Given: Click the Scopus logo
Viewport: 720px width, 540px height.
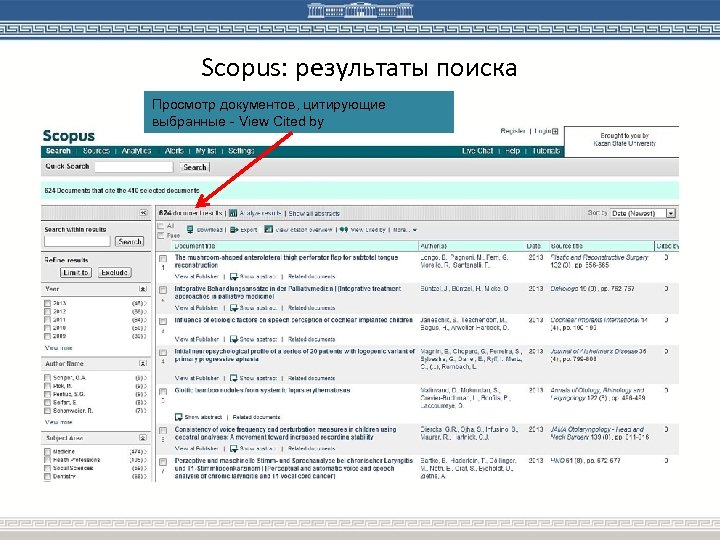Looking at the screenshot, I should pyautogui.click(x=68, y=136).
